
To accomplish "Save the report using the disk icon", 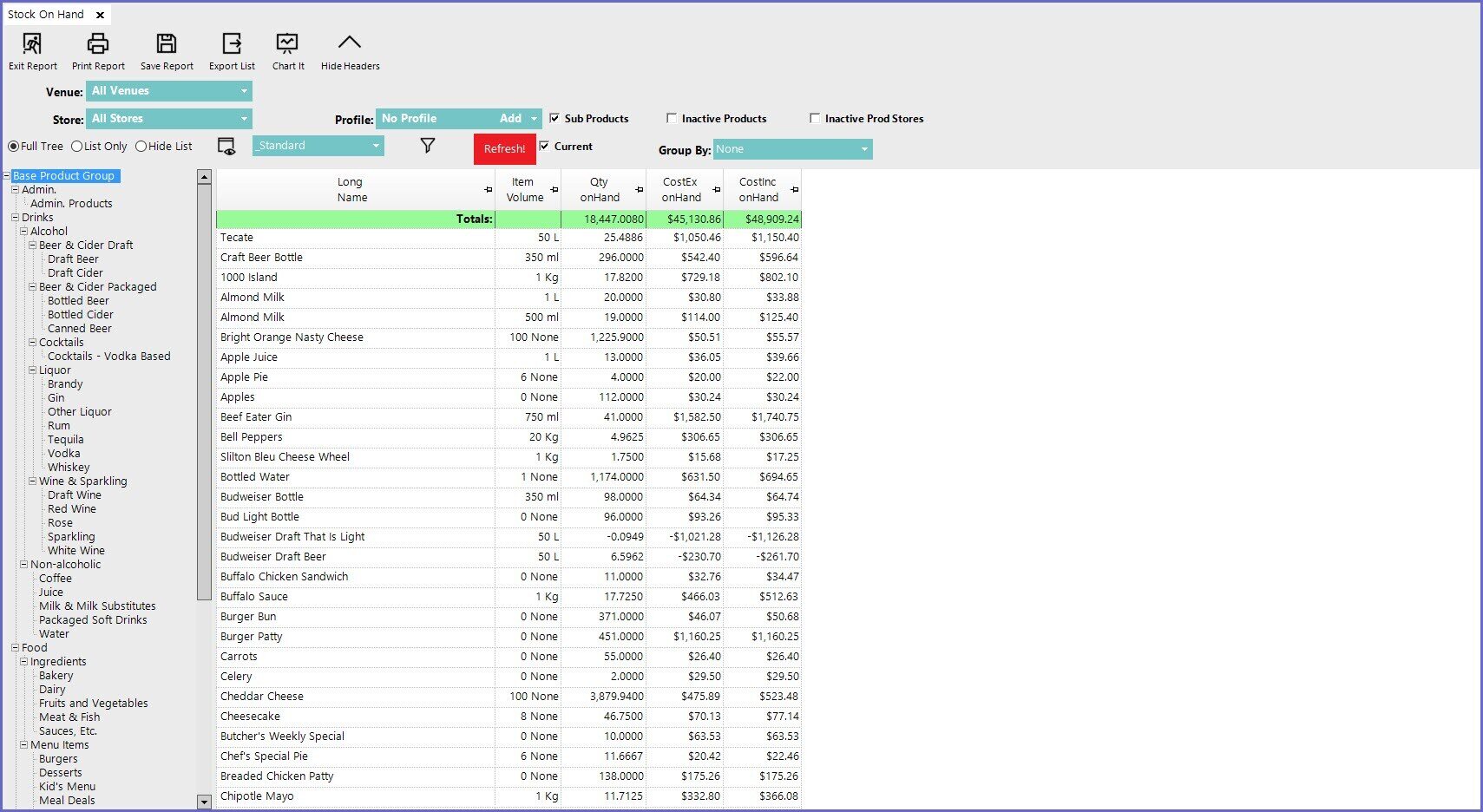I will pyautogui.click(x=167, y=44).
